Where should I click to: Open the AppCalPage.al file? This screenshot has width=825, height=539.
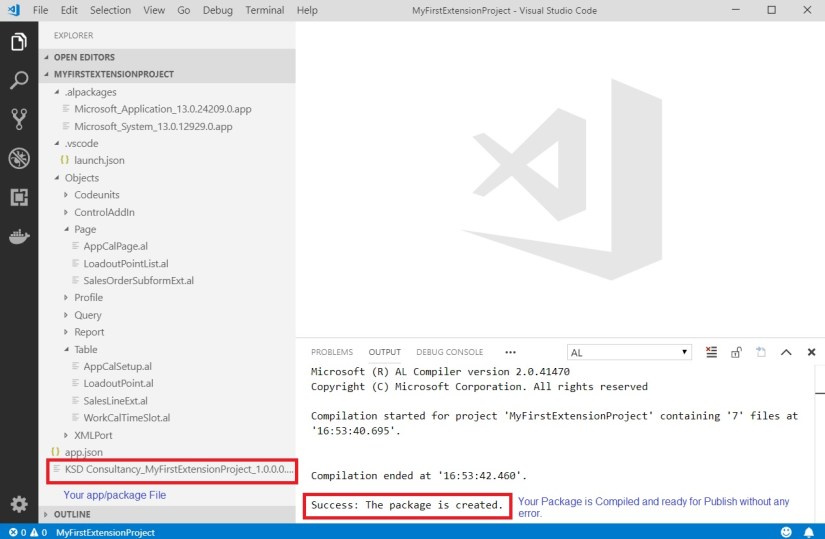[x=115, y=246]
